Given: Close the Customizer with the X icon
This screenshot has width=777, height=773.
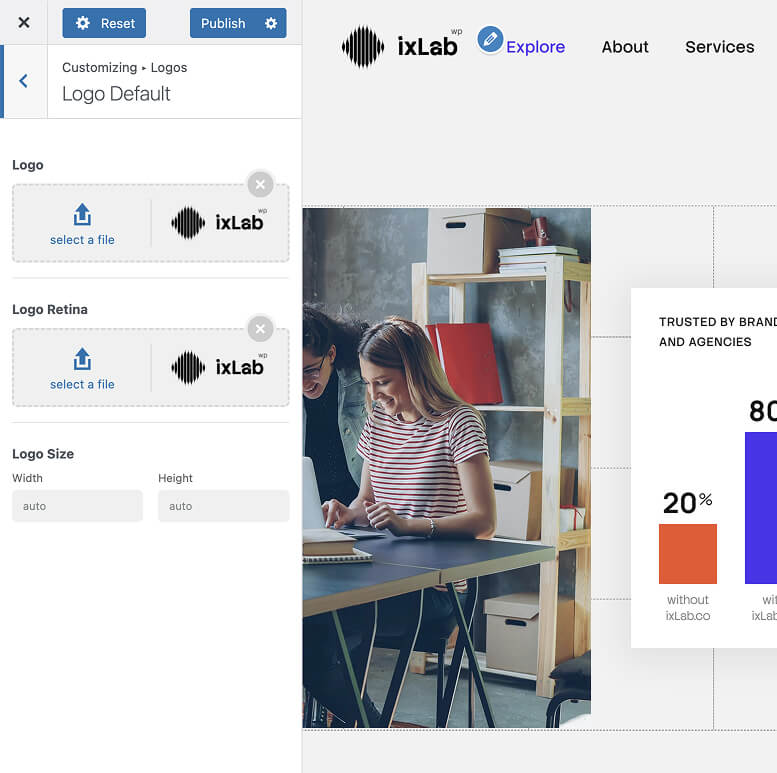Looking at the screenshot, I should click(24, 23).
